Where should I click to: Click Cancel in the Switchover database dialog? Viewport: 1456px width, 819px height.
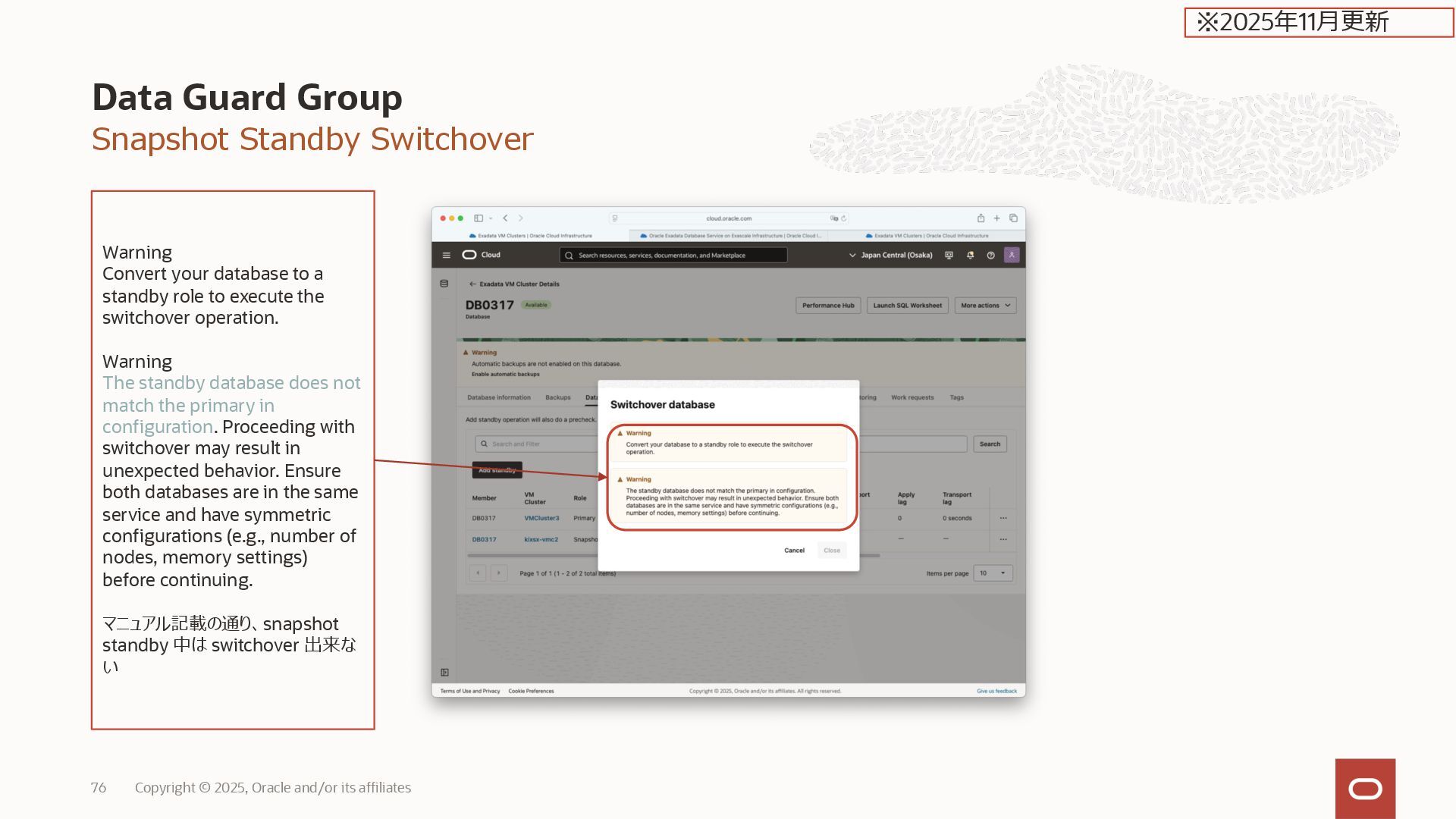794,551
